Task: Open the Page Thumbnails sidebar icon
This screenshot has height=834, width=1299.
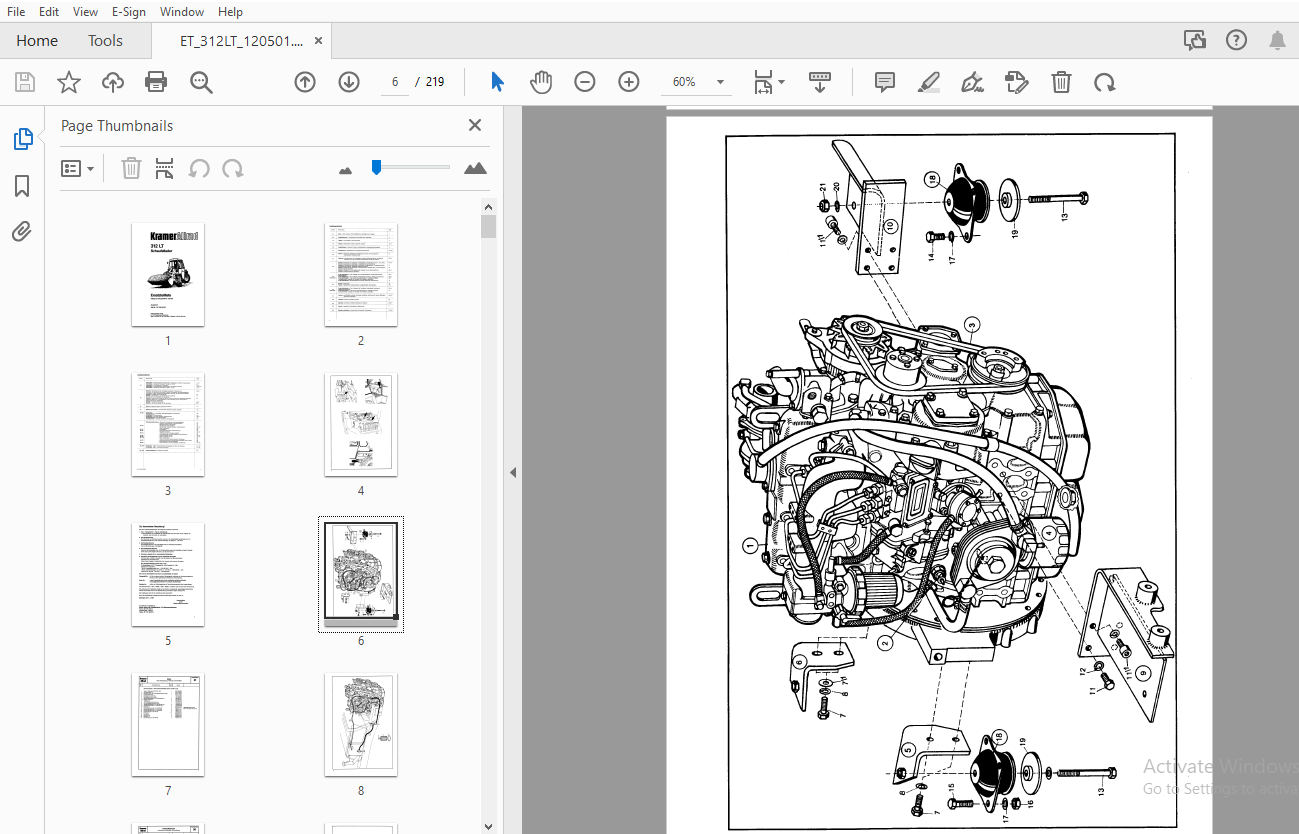Action: point(23,139)
